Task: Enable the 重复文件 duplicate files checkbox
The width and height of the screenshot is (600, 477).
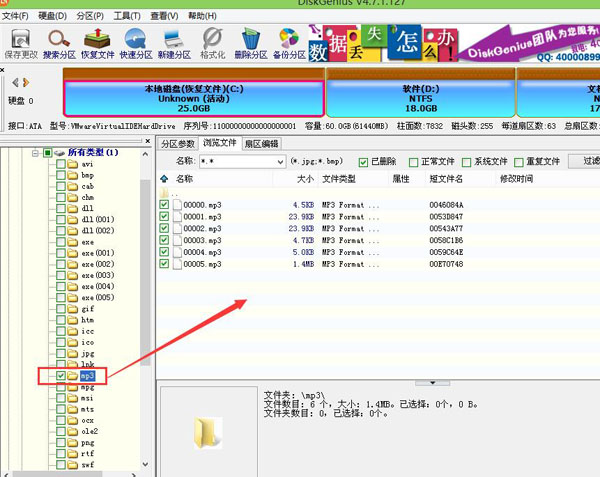Action: tap(518, 162)
